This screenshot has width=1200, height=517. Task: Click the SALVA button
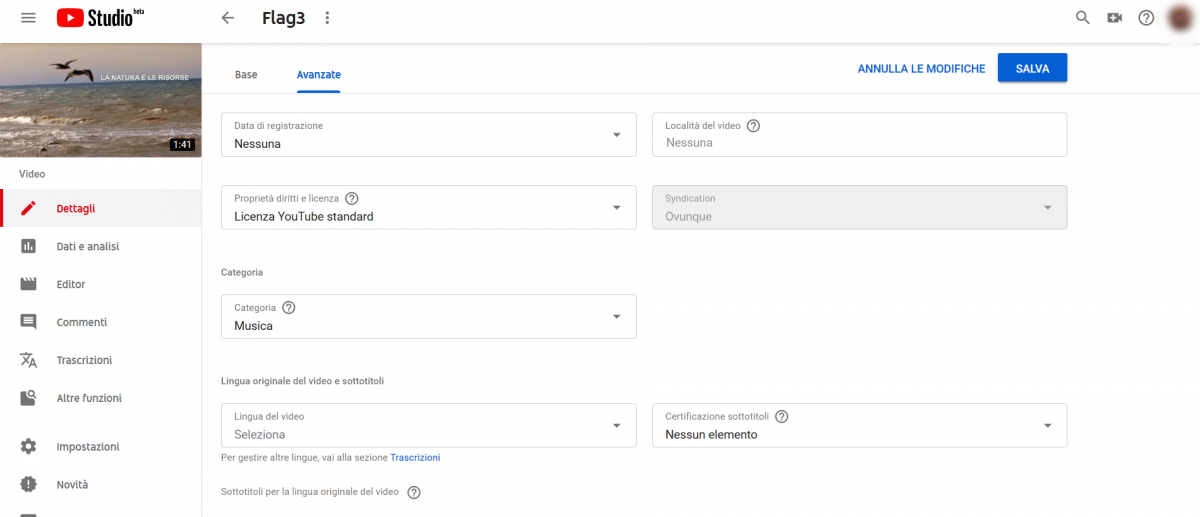coord(1032,68)
